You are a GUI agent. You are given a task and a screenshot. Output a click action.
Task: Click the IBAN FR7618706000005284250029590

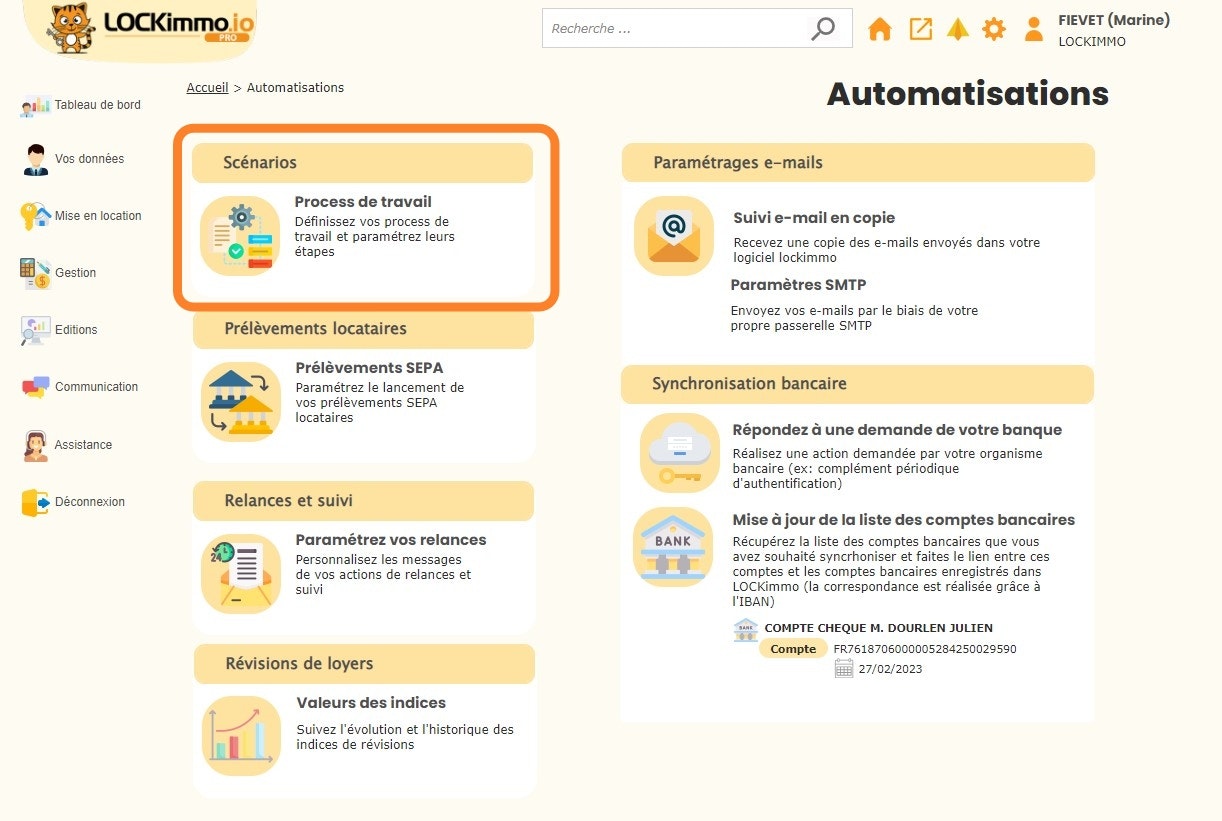925,649
